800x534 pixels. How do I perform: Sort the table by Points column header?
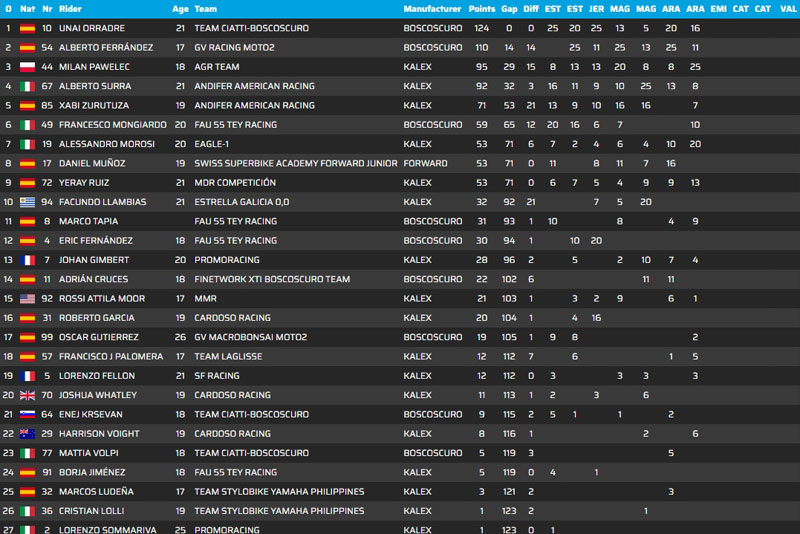pyautogui.click(x=482, y=8)
